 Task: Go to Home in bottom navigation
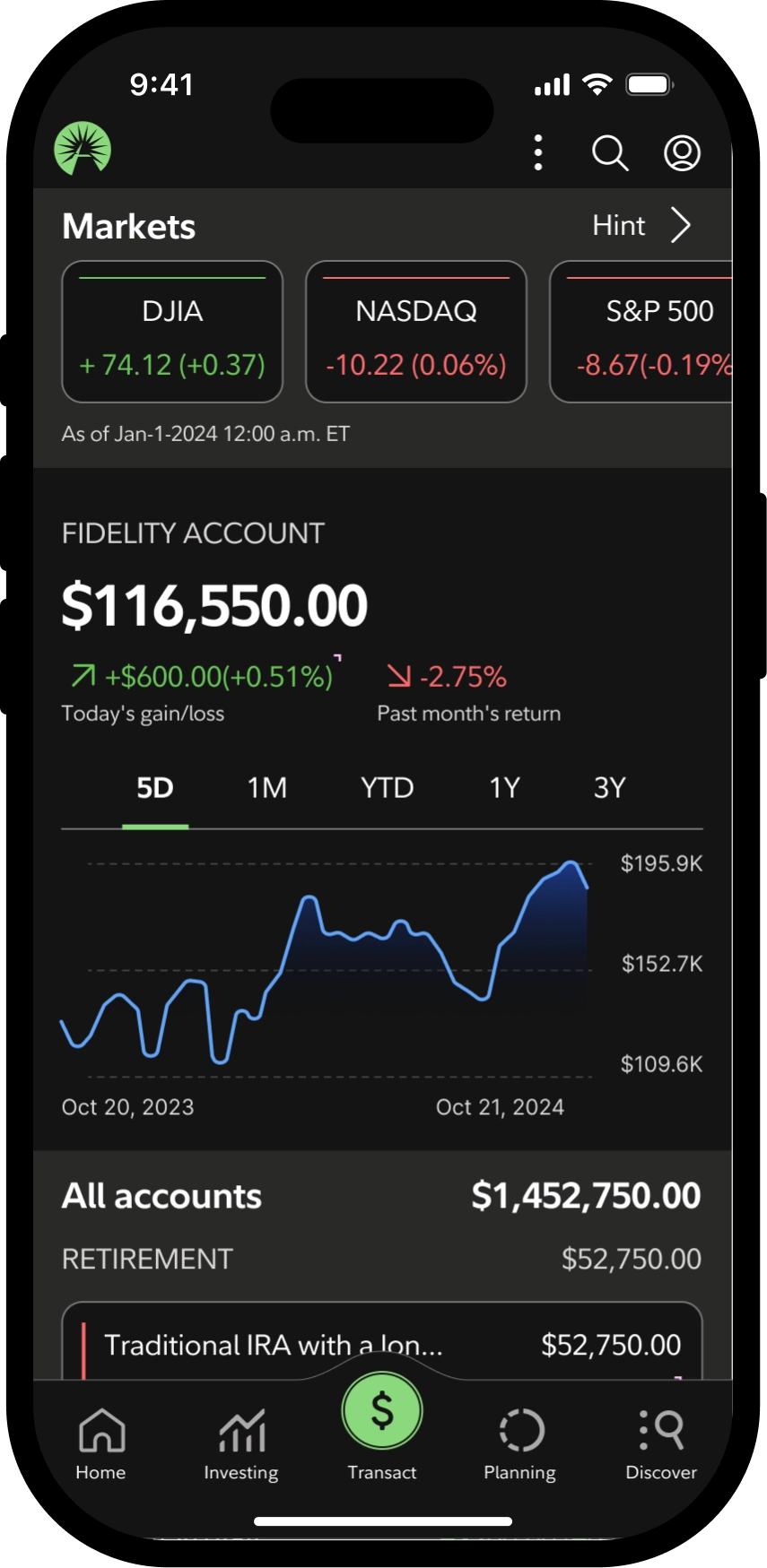coord(100,1442)
